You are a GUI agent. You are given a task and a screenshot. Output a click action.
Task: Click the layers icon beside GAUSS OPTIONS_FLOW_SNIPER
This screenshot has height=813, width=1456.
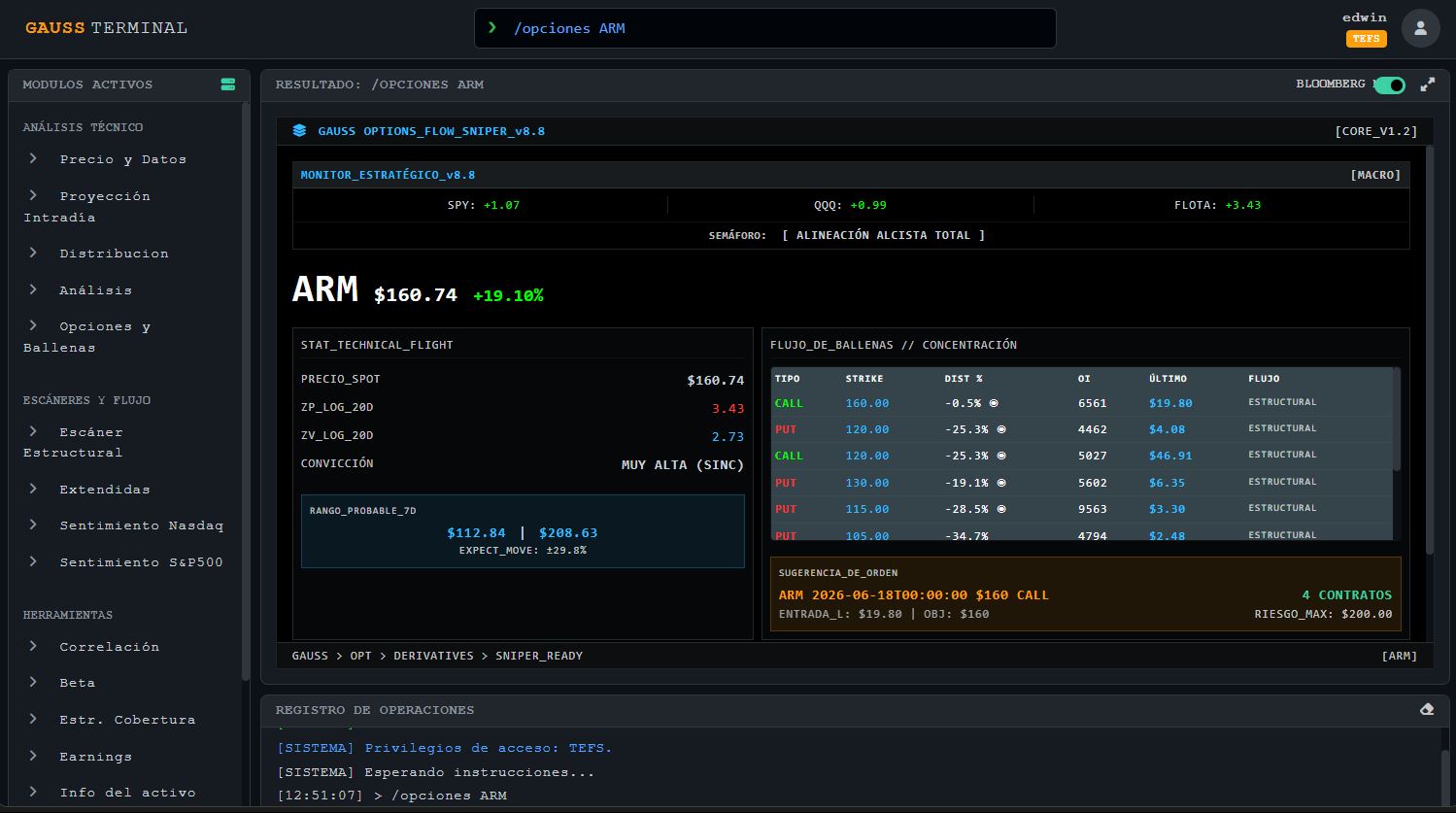[x=299, y=130]
